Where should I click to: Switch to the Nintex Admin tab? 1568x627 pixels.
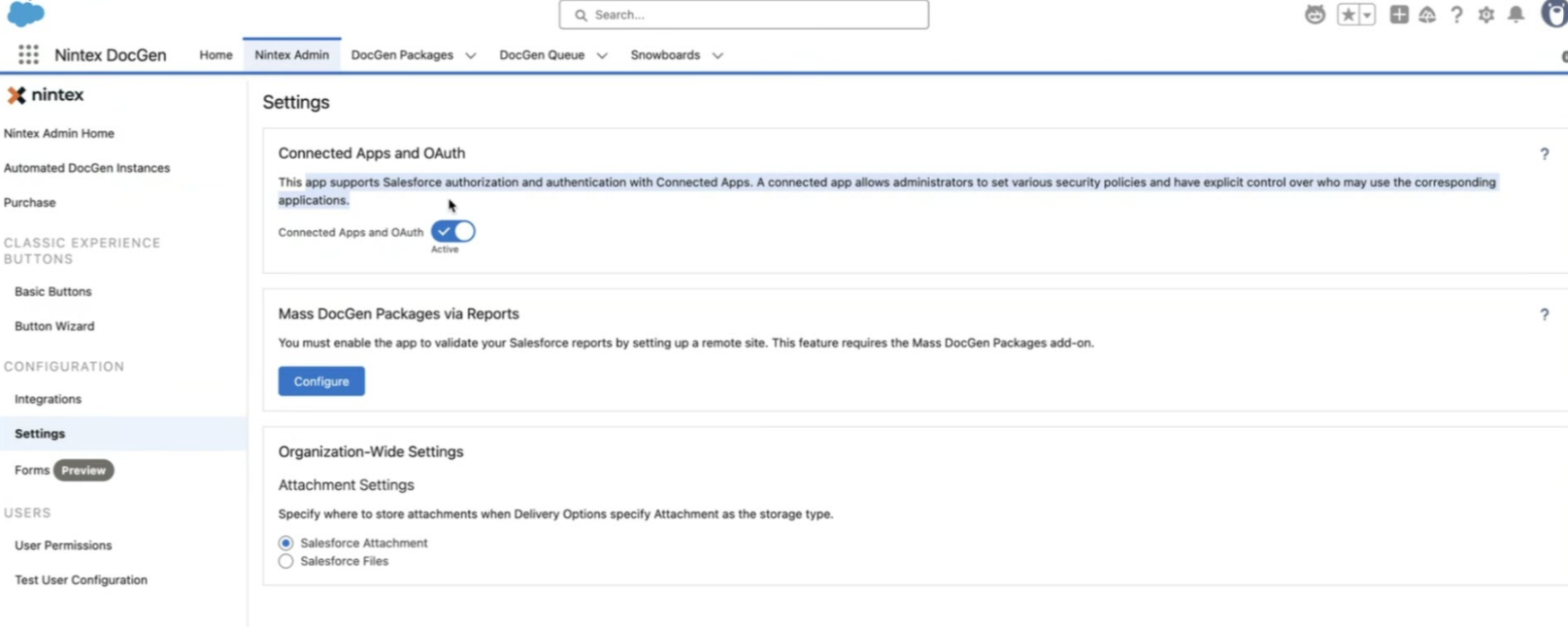coord(291,55)
